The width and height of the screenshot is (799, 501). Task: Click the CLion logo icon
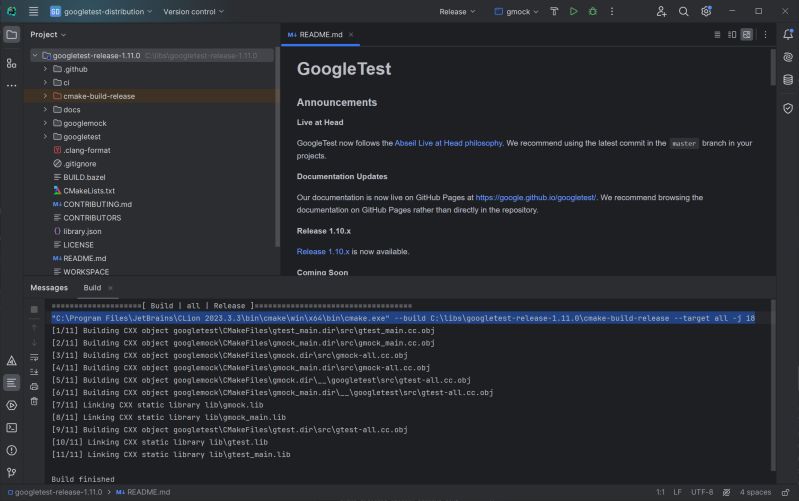click(x=11, y=11)
